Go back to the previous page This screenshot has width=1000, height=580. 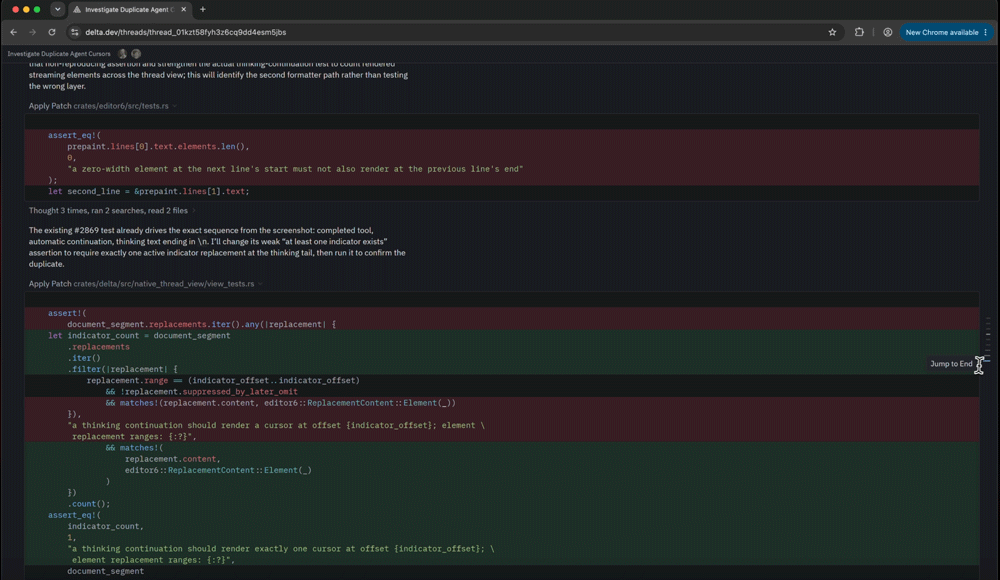pos(13,32)
